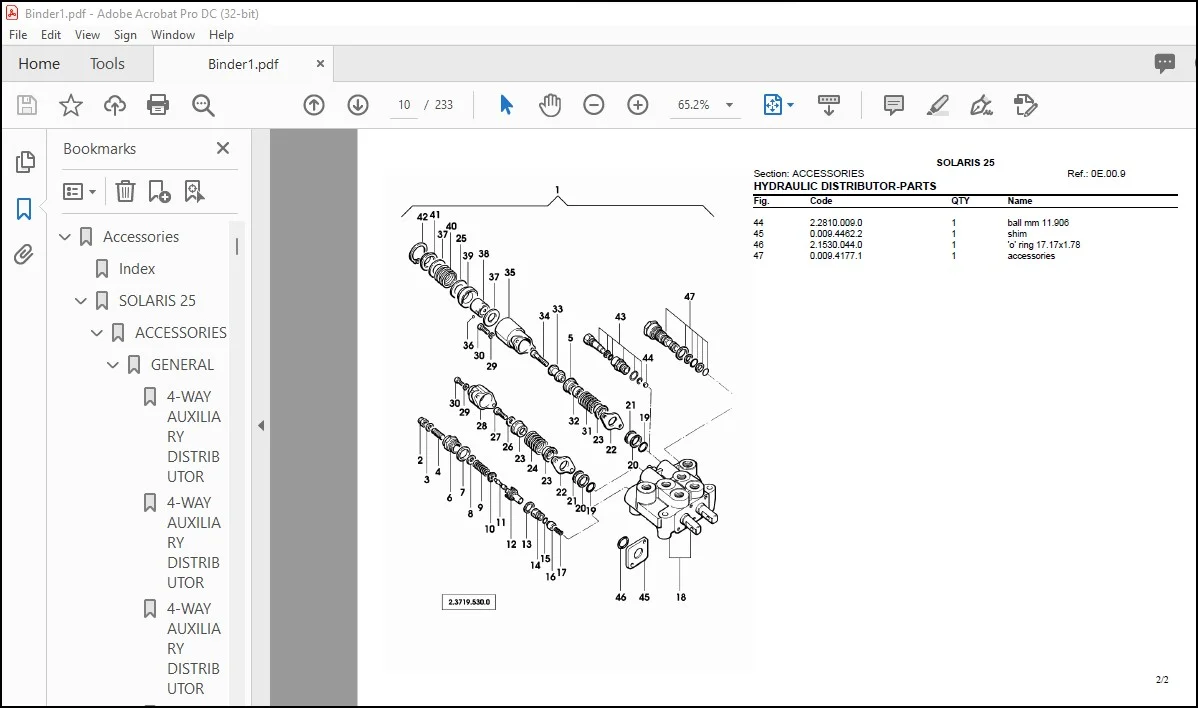The height and width of the screenshot is (708, 1198).
Task: Open the Help menu
Action: 221,34
